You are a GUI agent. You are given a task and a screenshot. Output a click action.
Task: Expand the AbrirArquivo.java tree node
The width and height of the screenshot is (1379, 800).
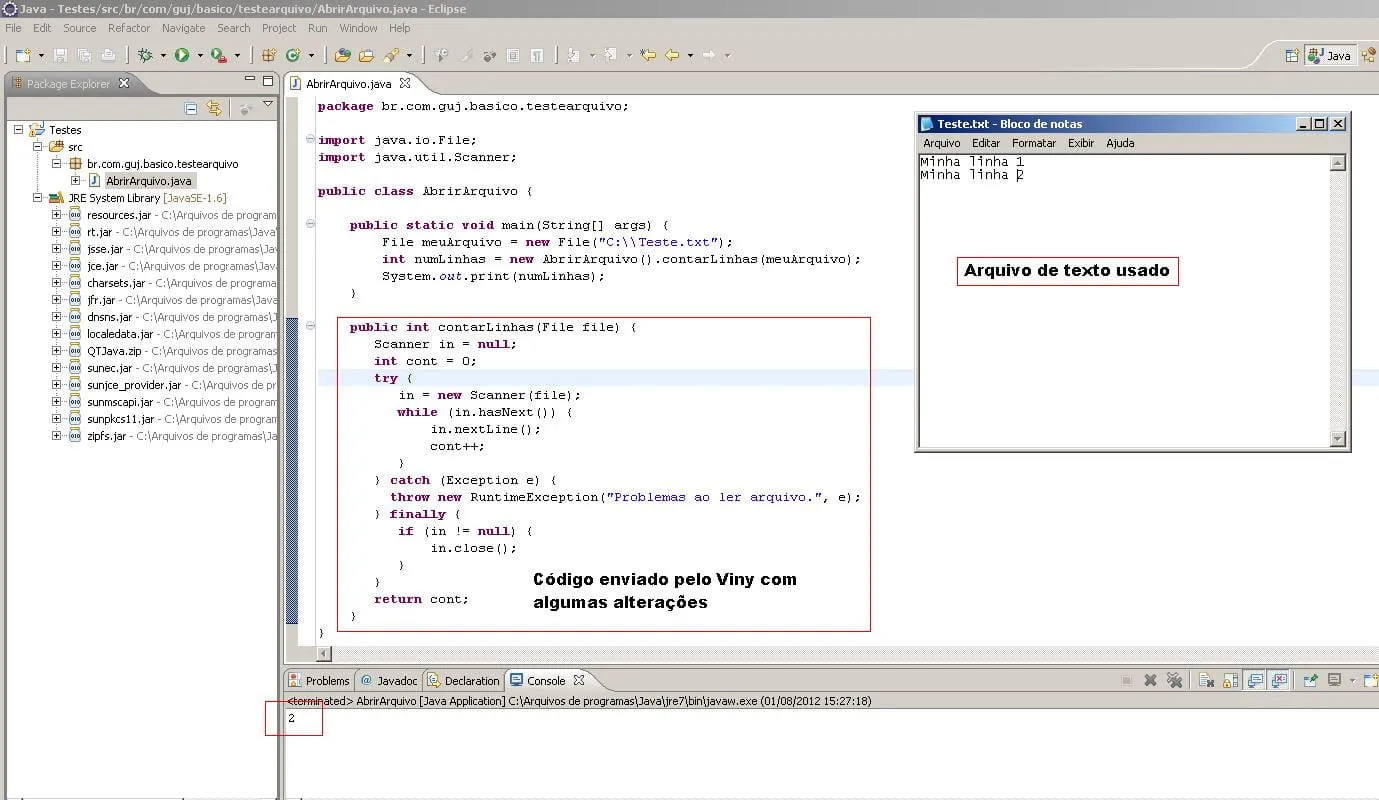click(76, 181)
